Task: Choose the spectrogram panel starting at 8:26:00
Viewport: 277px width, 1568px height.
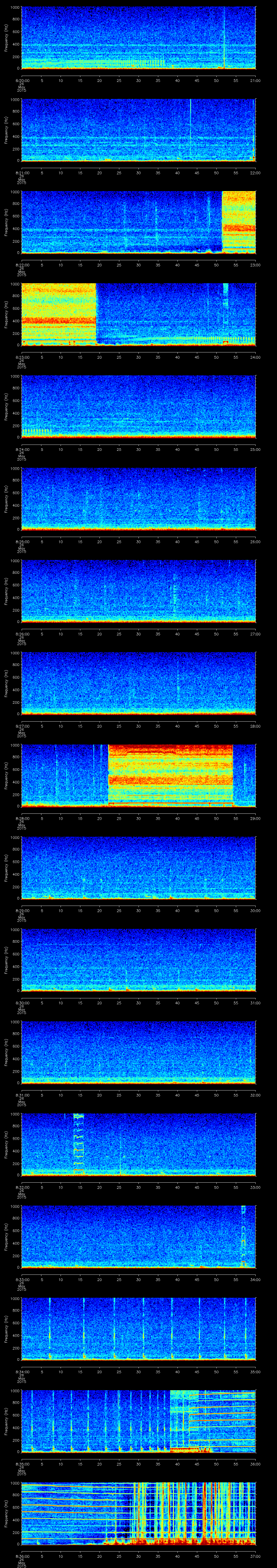Action: click(x=139, y=591)
